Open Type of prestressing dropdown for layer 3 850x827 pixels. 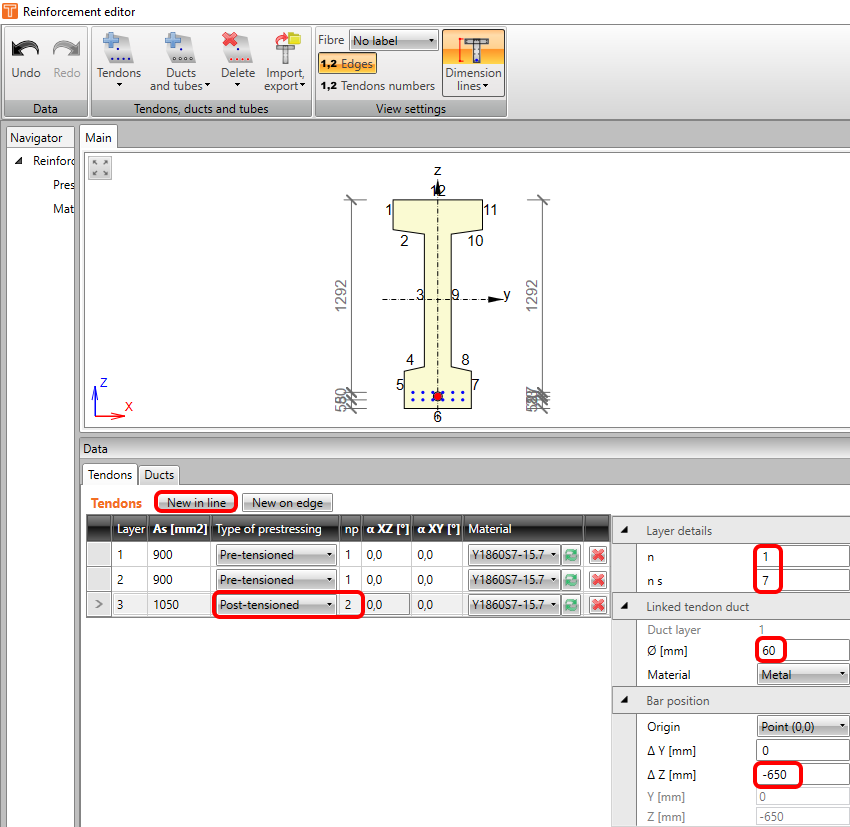coord(275,604)
